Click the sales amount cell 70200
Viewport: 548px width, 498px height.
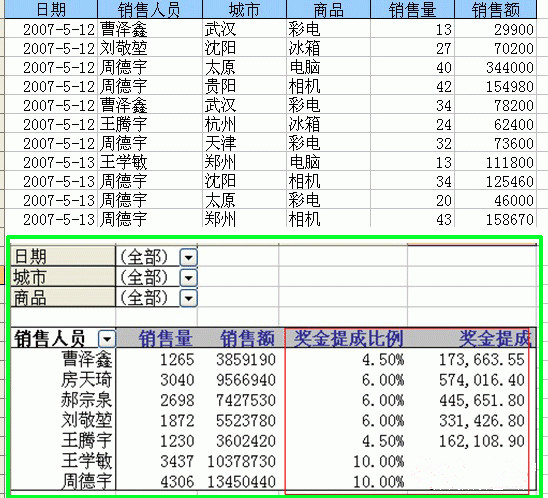tap(514, 49)
